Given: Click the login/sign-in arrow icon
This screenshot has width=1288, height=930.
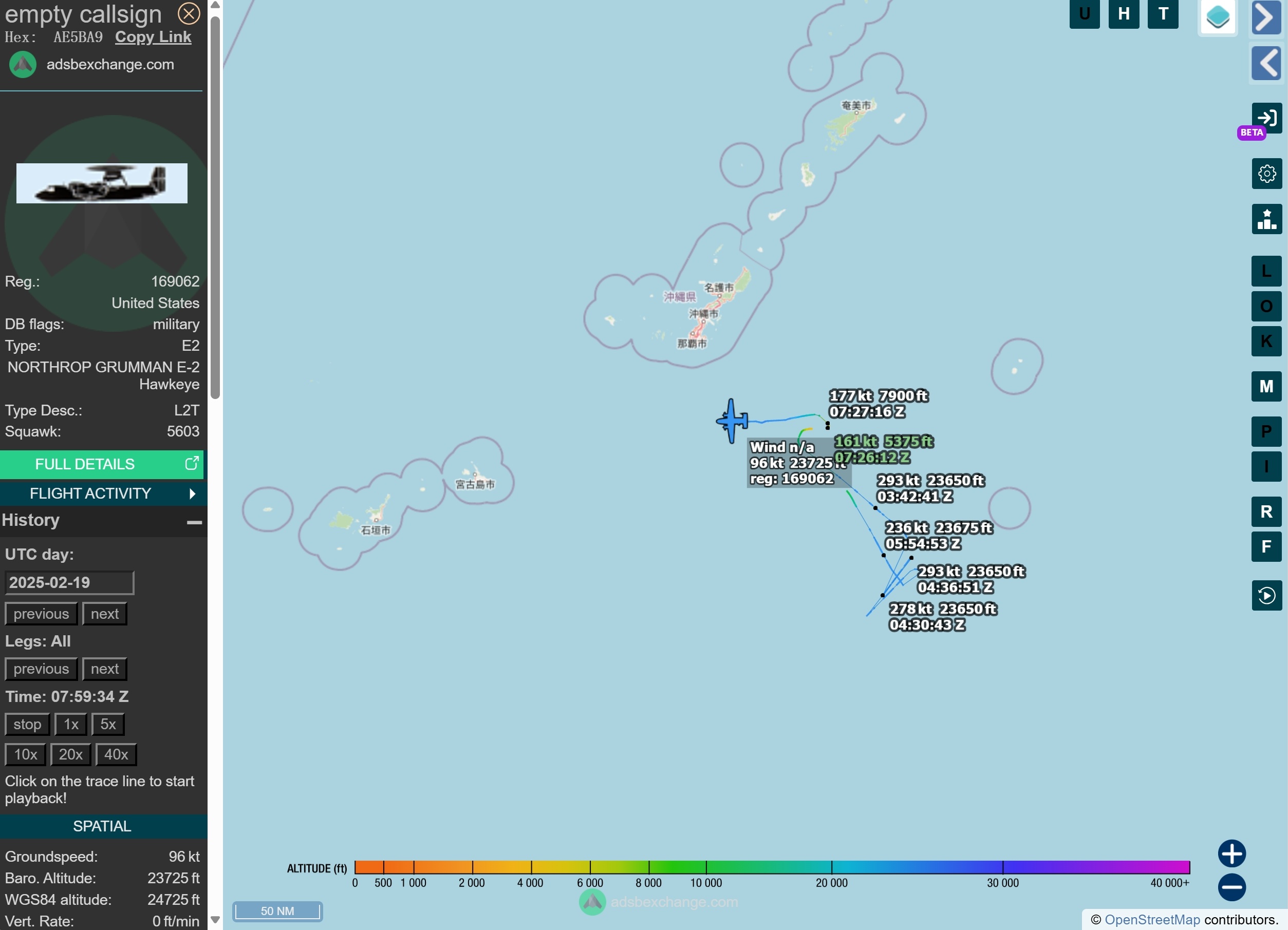Looking at the screenshot, I should (1265, 117).
